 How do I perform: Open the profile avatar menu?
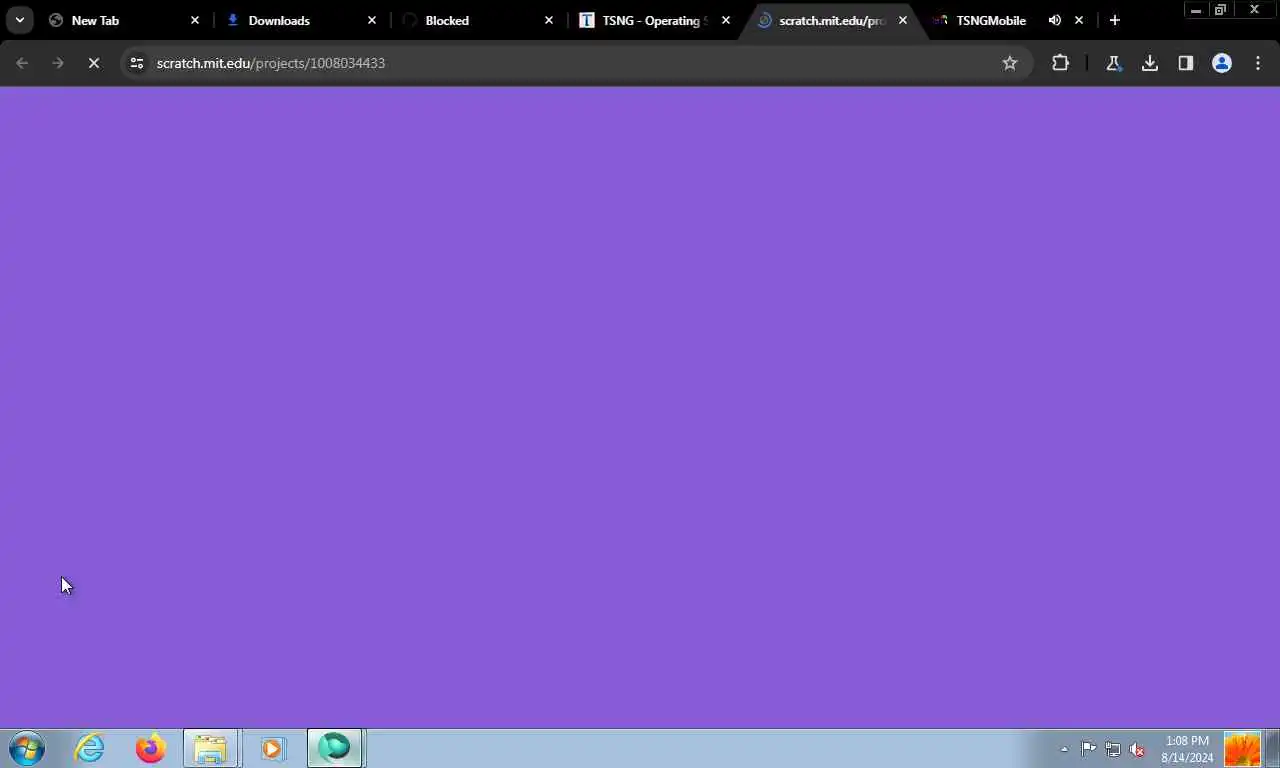[x=1222, y=63]
